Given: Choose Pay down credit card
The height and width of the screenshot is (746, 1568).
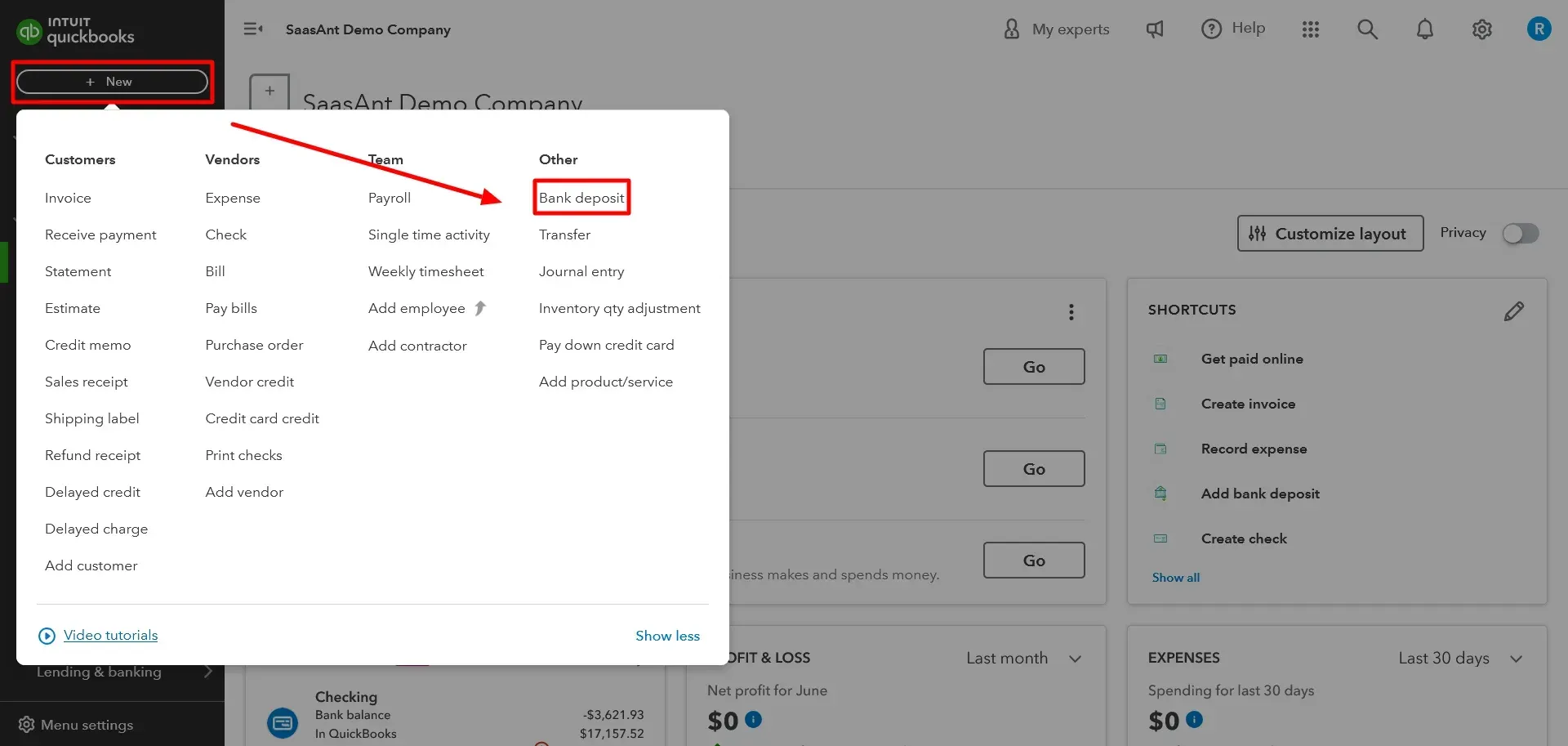Looking at the screenshot, I should 606,345.
